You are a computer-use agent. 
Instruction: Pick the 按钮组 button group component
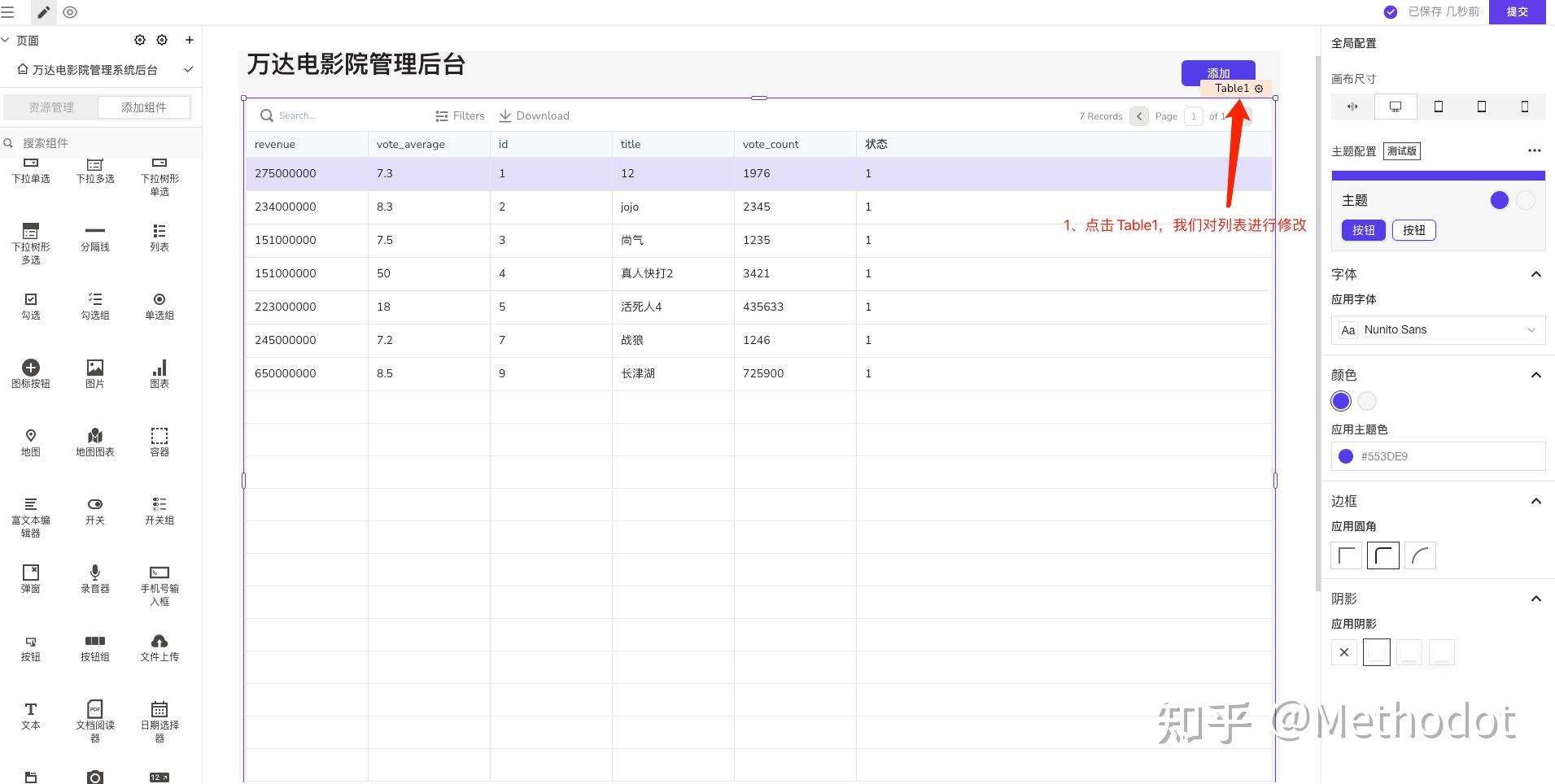pos(95,648)
